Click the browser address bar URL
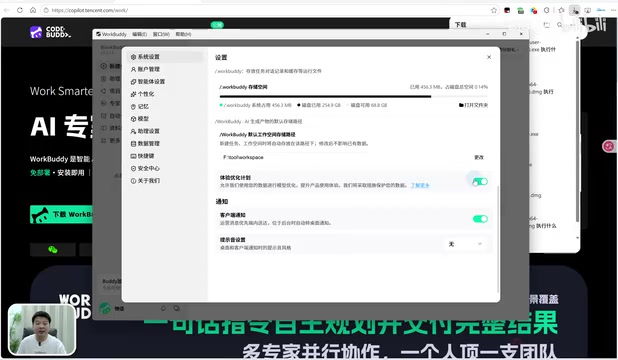Image resolution: width=618 pixels, height=360 pixels. coord(90,10)
